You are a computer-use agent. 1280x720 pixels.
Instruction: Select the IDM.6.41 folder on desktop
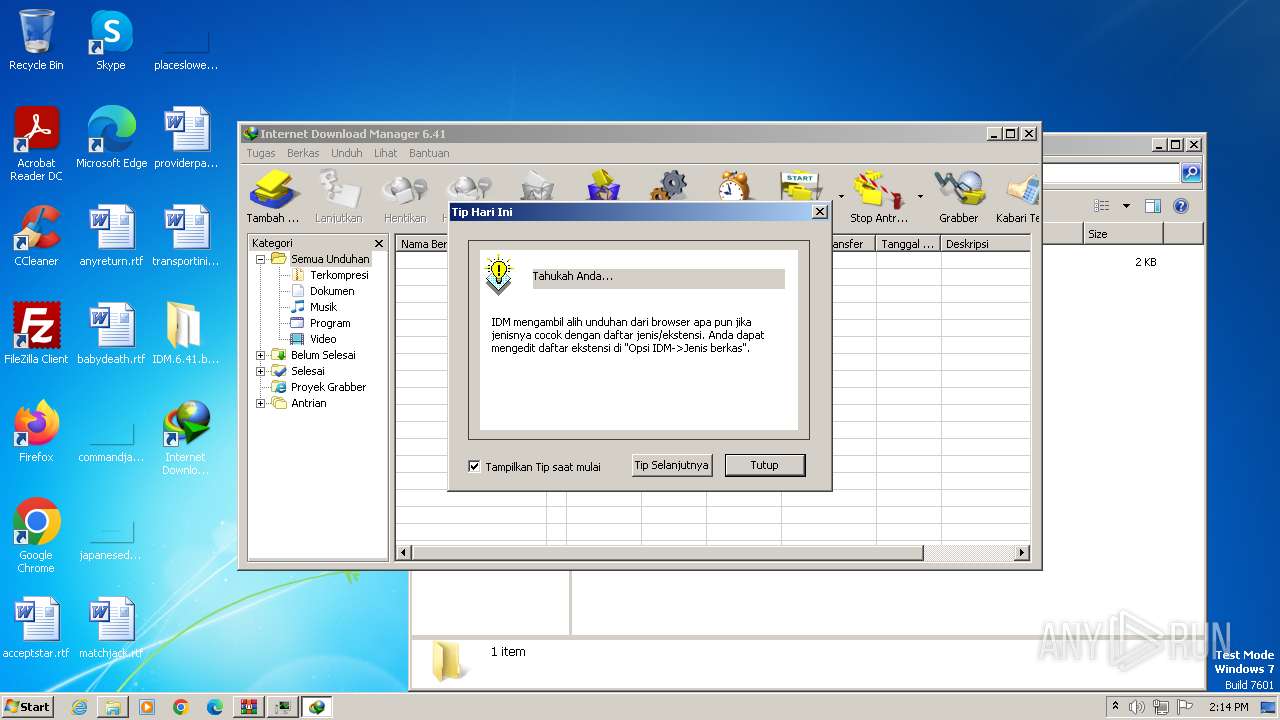point(185,334)
